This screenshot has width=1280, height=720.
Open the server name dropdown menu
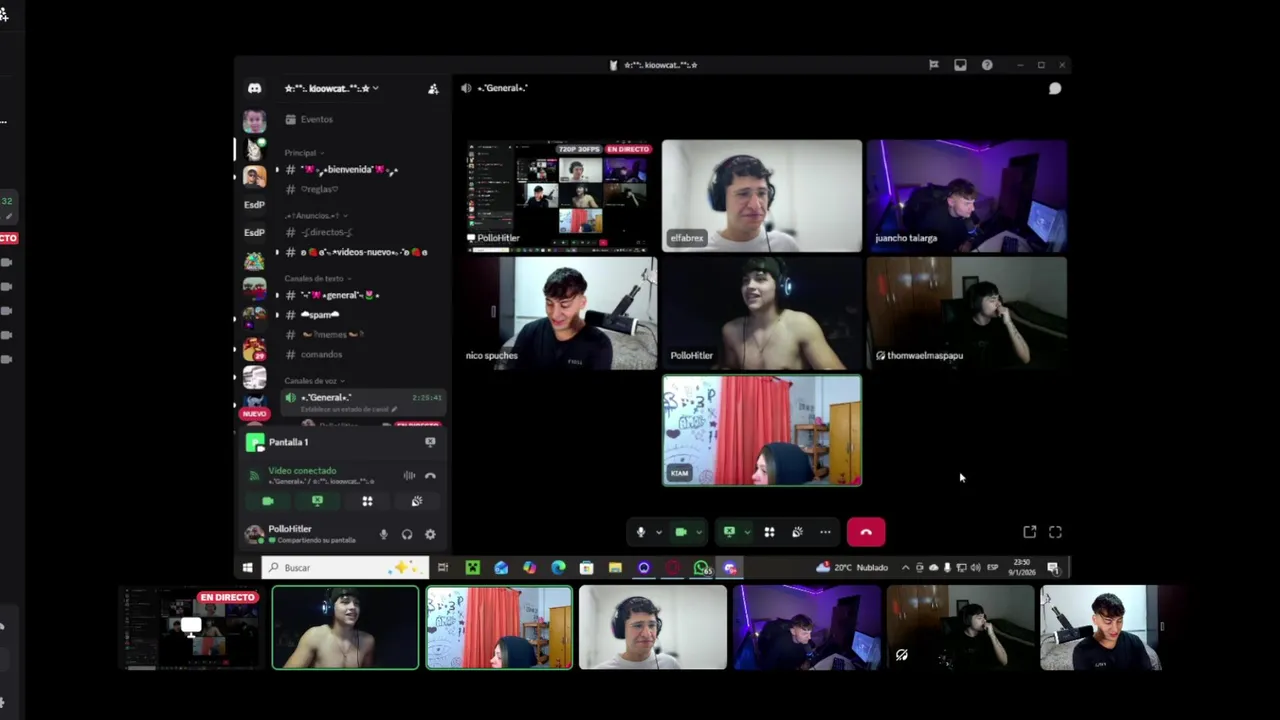click(331, 88)
